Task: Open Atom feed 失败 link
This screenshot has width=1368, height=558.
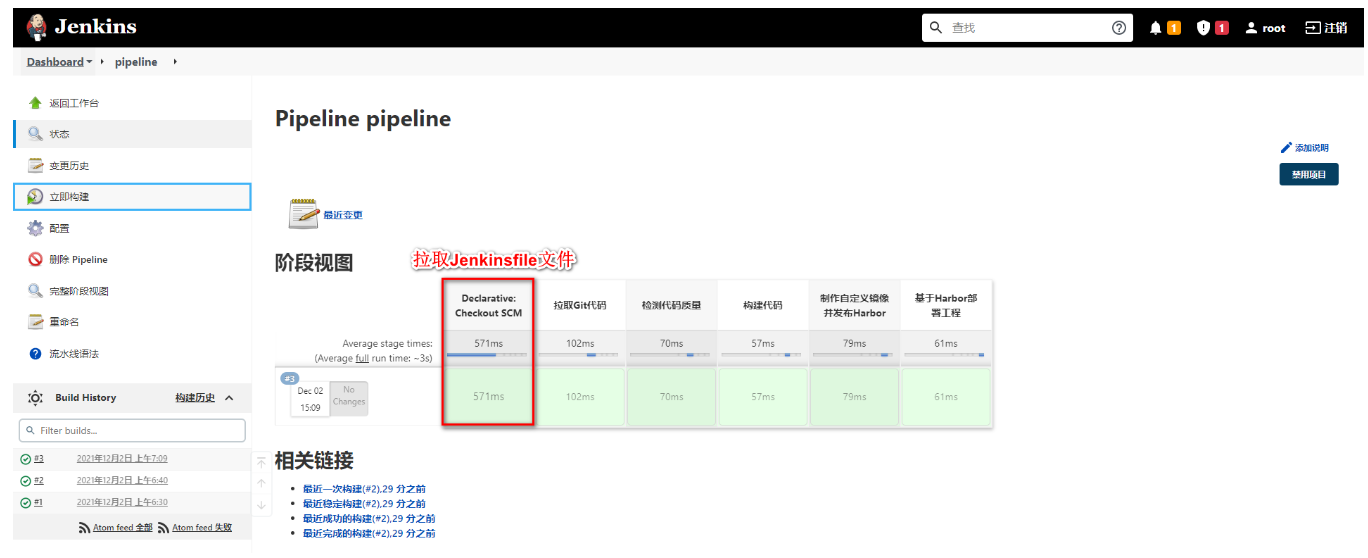Action: (202, 528)
